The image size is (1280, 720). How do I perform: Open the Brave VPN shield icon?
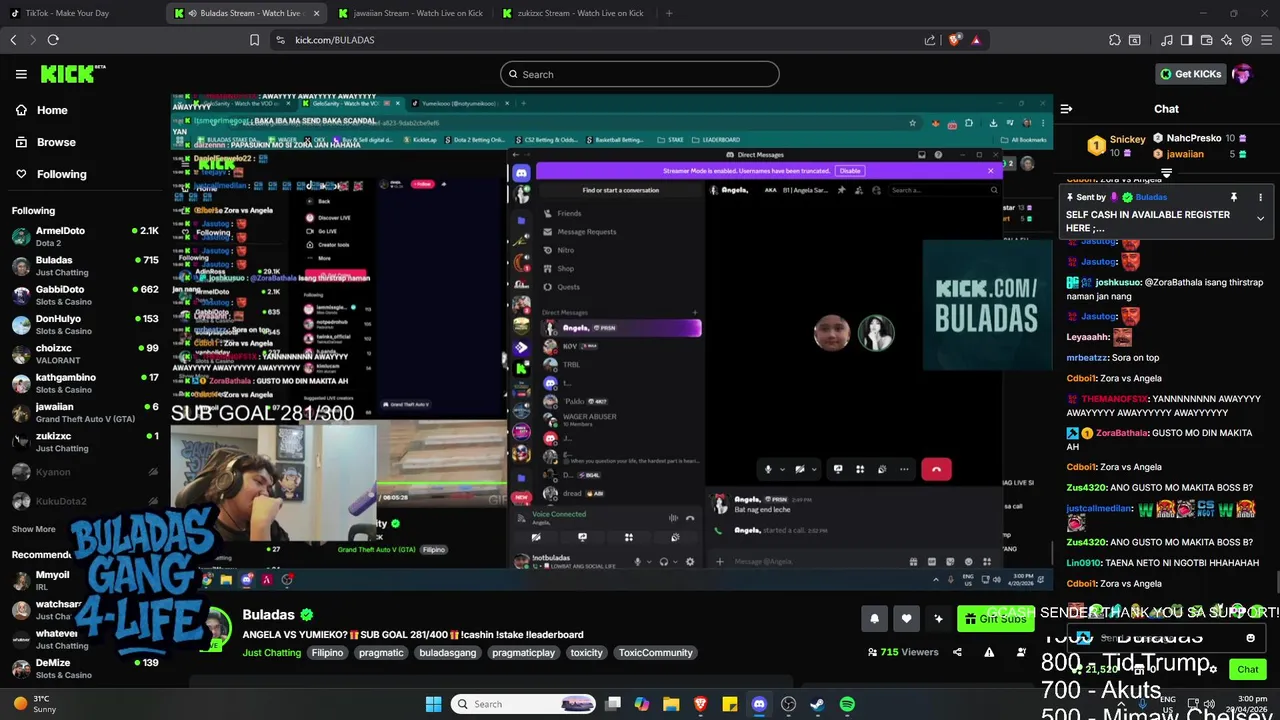point(1246,40)
